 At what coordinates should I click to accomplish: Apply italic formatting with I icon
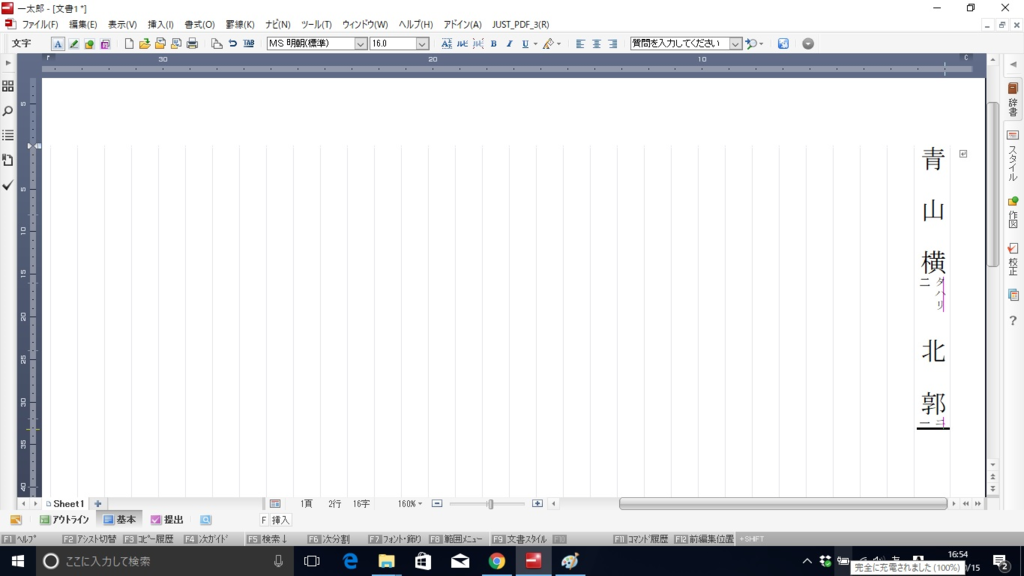coord(509,44)
